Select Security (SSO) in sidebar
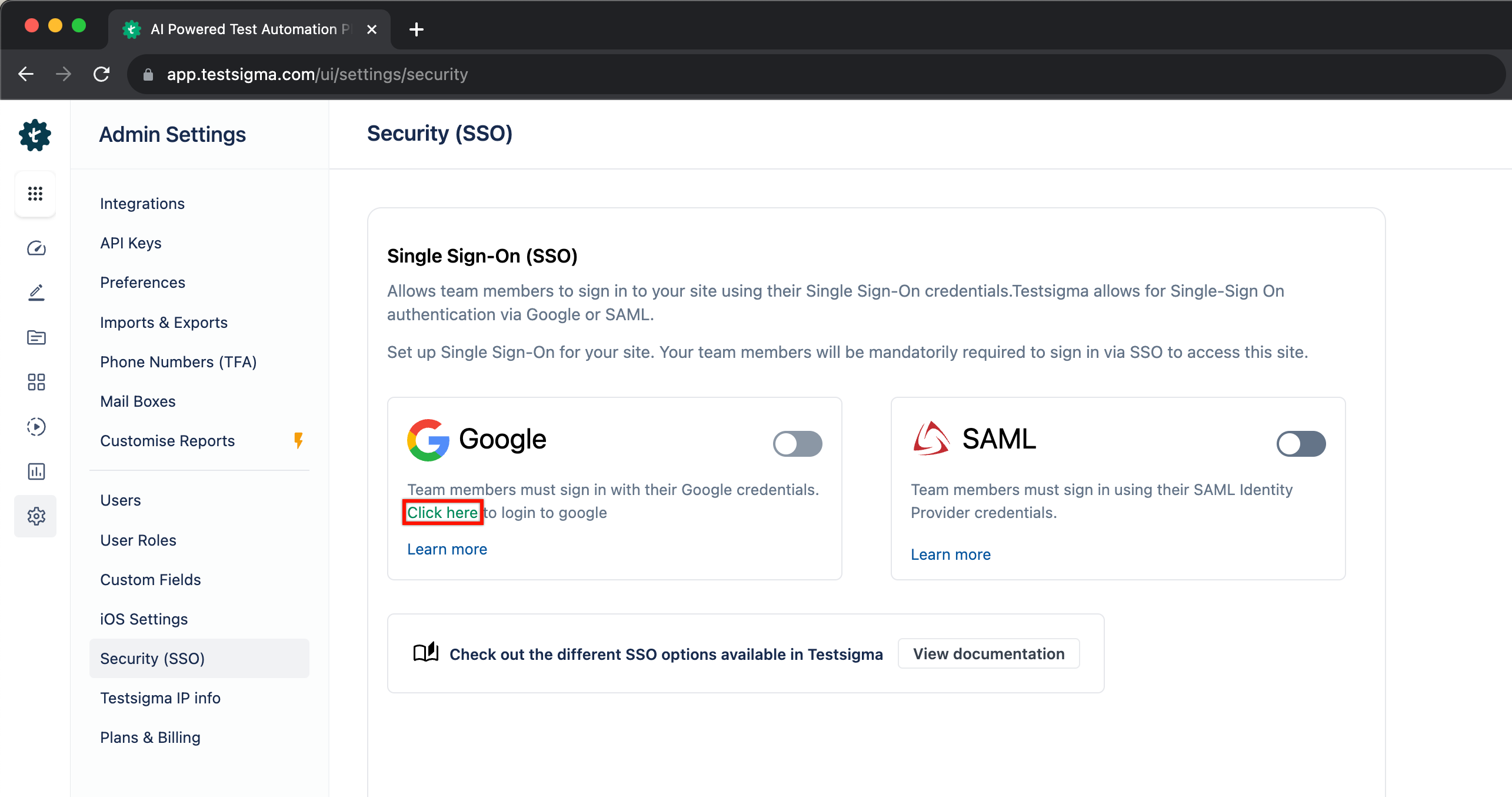The width and height of the screenshot is (1512, 797). click(x=199, y=659)
